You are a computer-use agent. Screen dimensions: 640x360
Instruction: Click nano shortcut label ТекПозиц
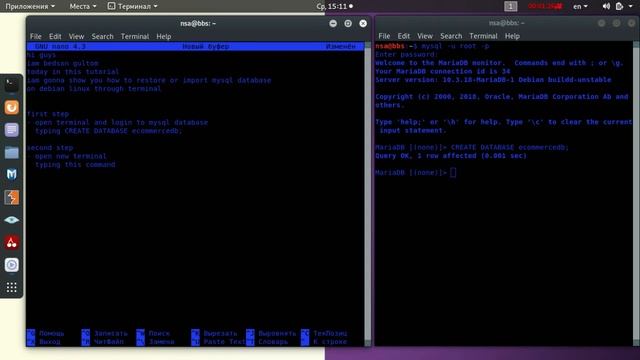click(x=330, y=333)
